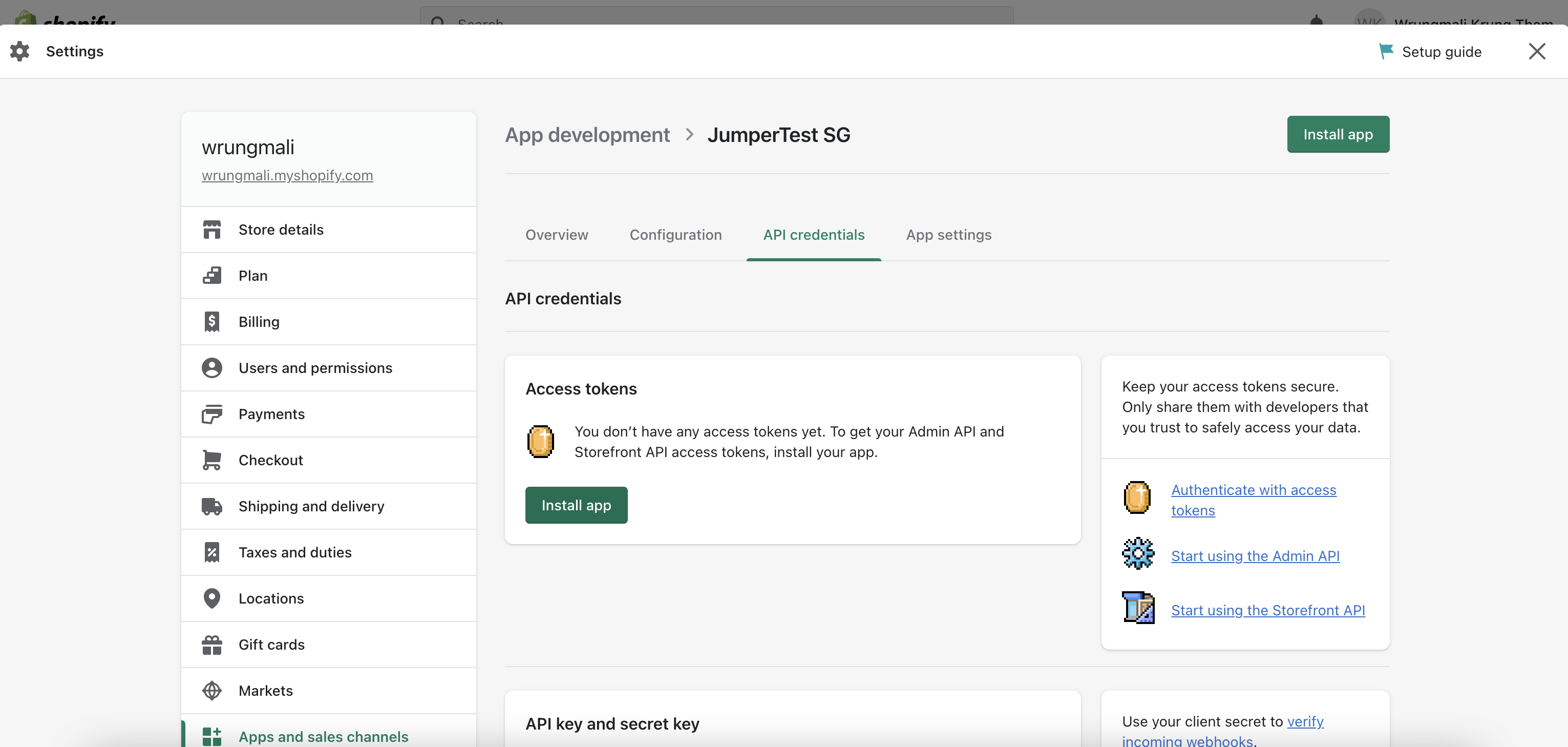The width and height of the screenshot is (1568, 747).
Task: Click Install app in Access tokens card
Action: tap(576, 505)
